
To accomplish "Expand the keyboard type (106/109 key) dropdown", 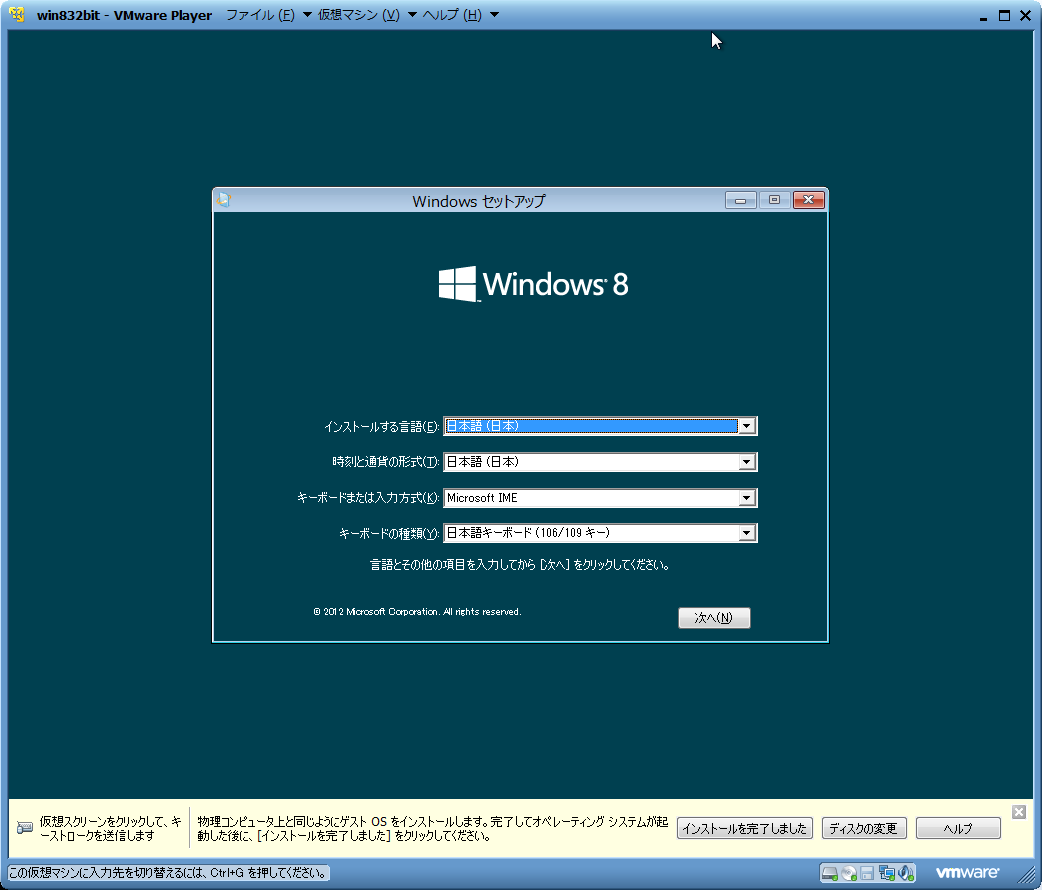I will (747, 533).
